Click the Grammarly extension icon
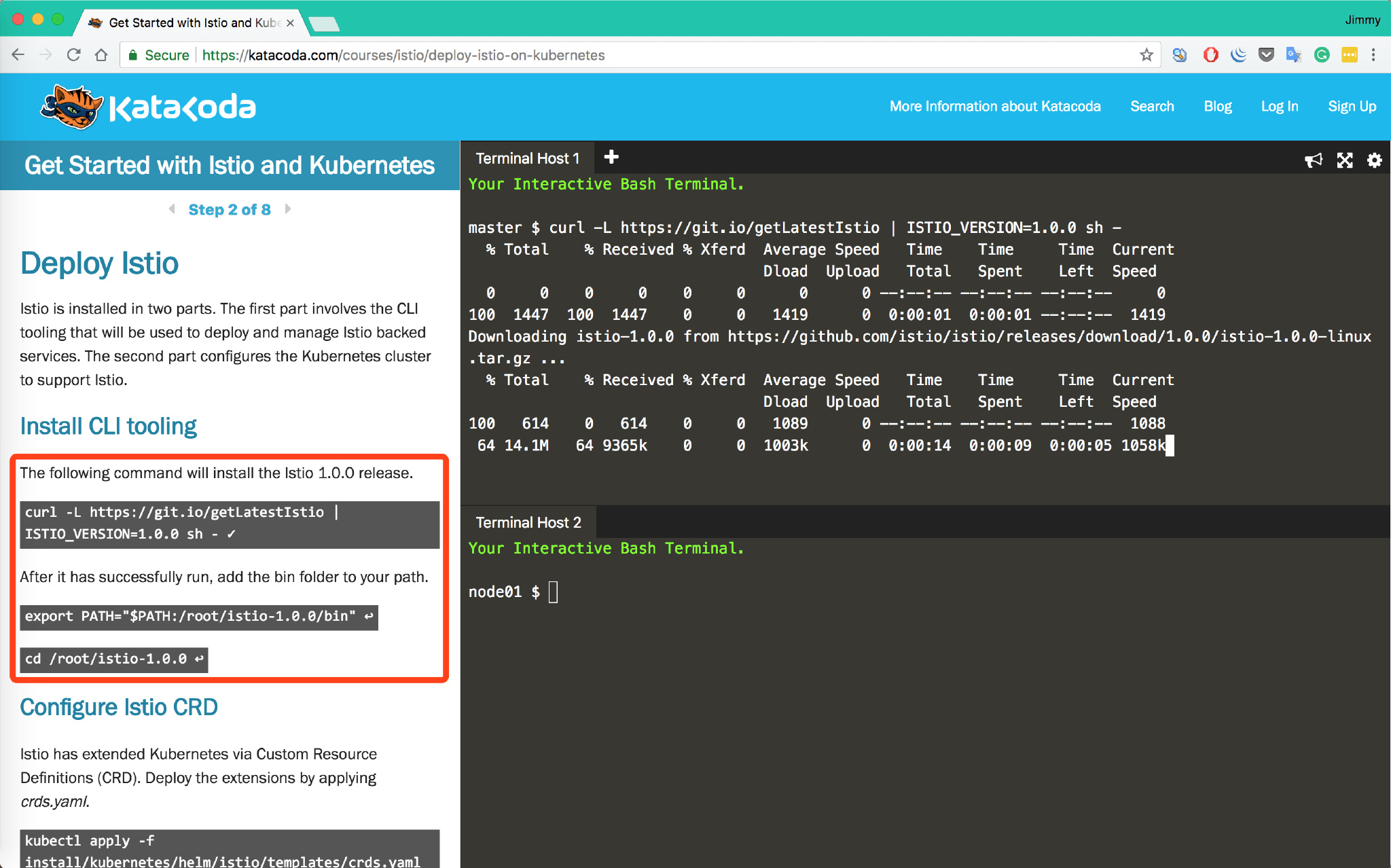The image size is (1391, 868). [1322, 55]
